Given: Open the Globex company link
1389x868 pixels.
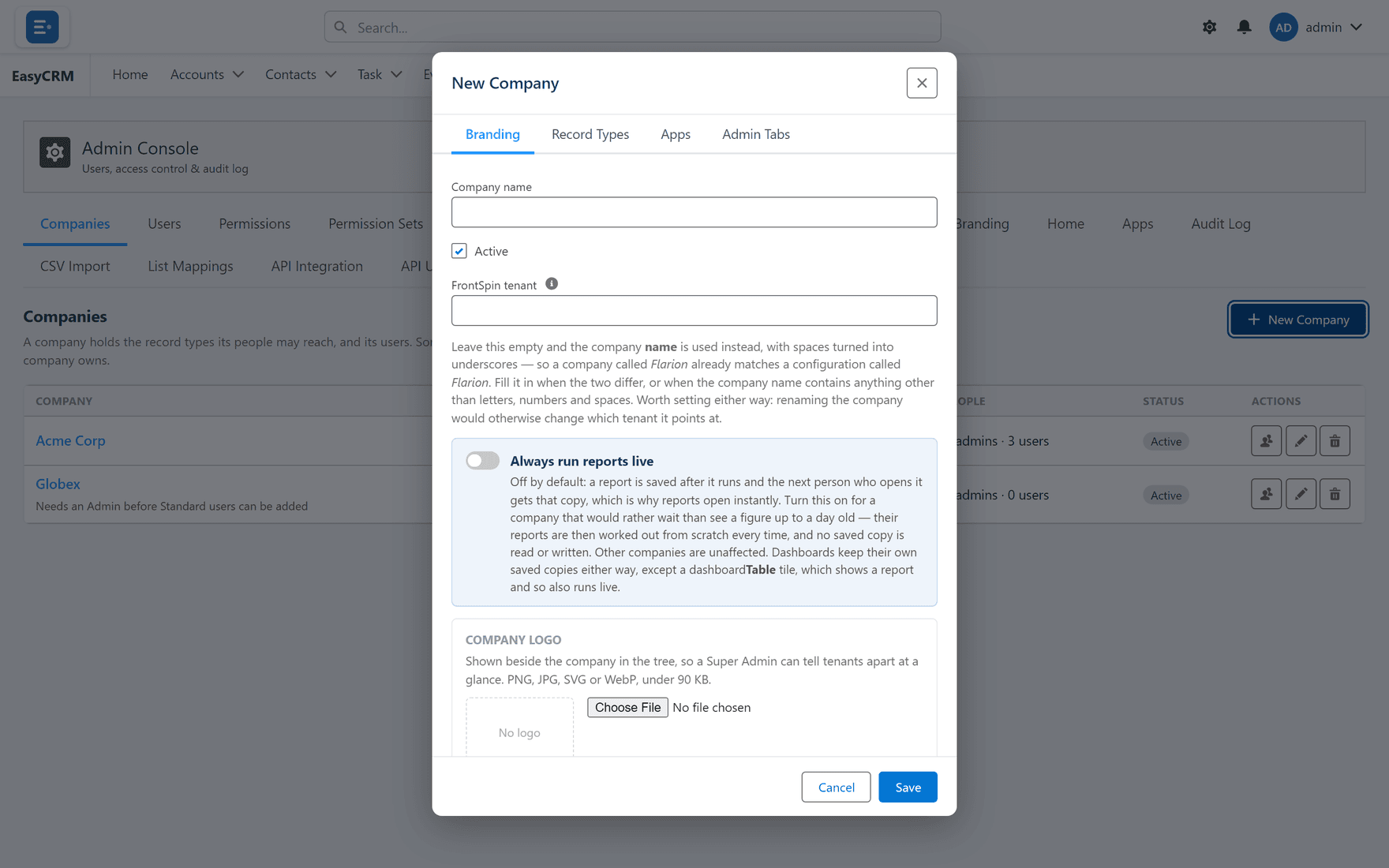Looking at the screenshot, I should [x=58, y=484].
